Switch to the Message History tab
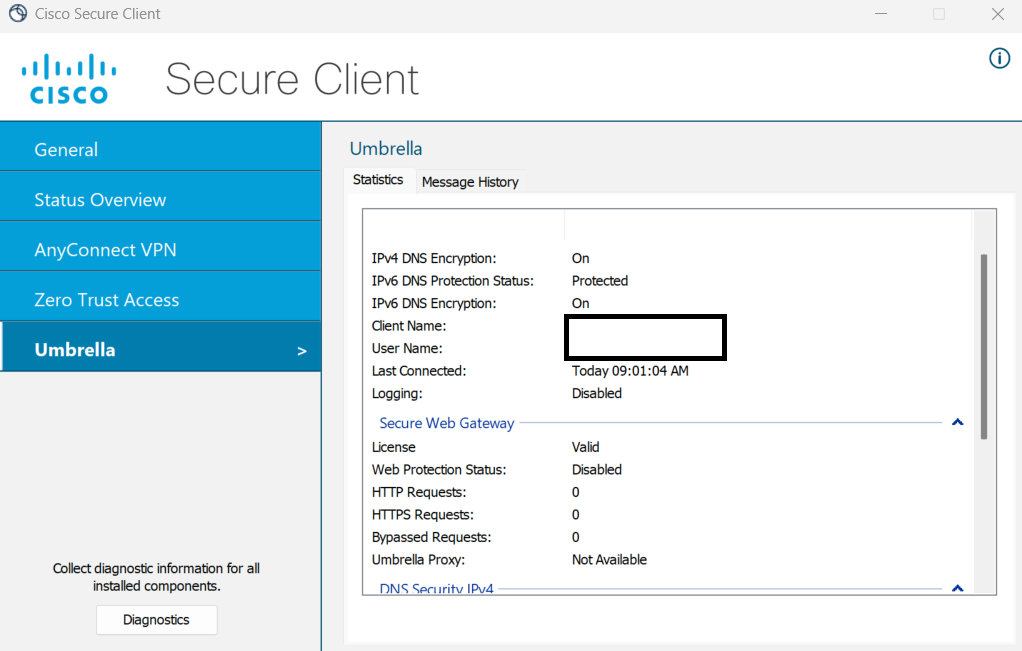 tap(470, 182)
